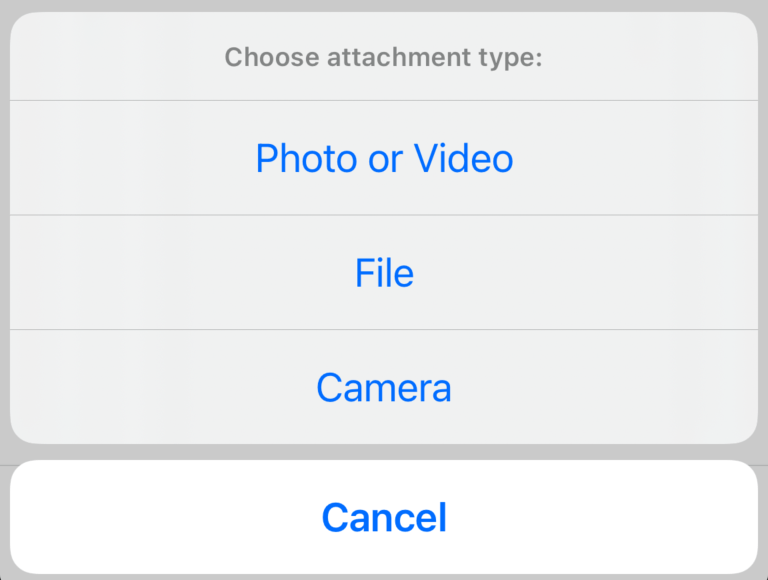This screenshot has height=580, width=768.
Task: Click the blue 'File' label
Action: point(384,273)
